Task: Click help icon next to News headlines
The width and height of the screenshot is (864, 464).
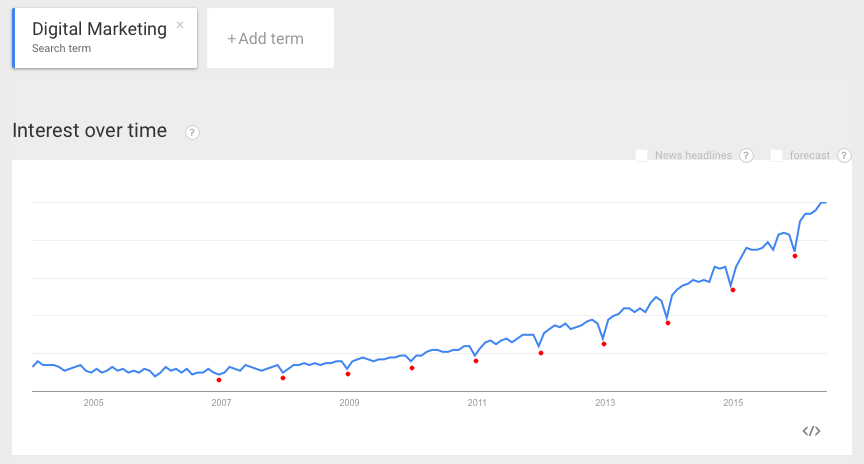Action: [746, 155]
